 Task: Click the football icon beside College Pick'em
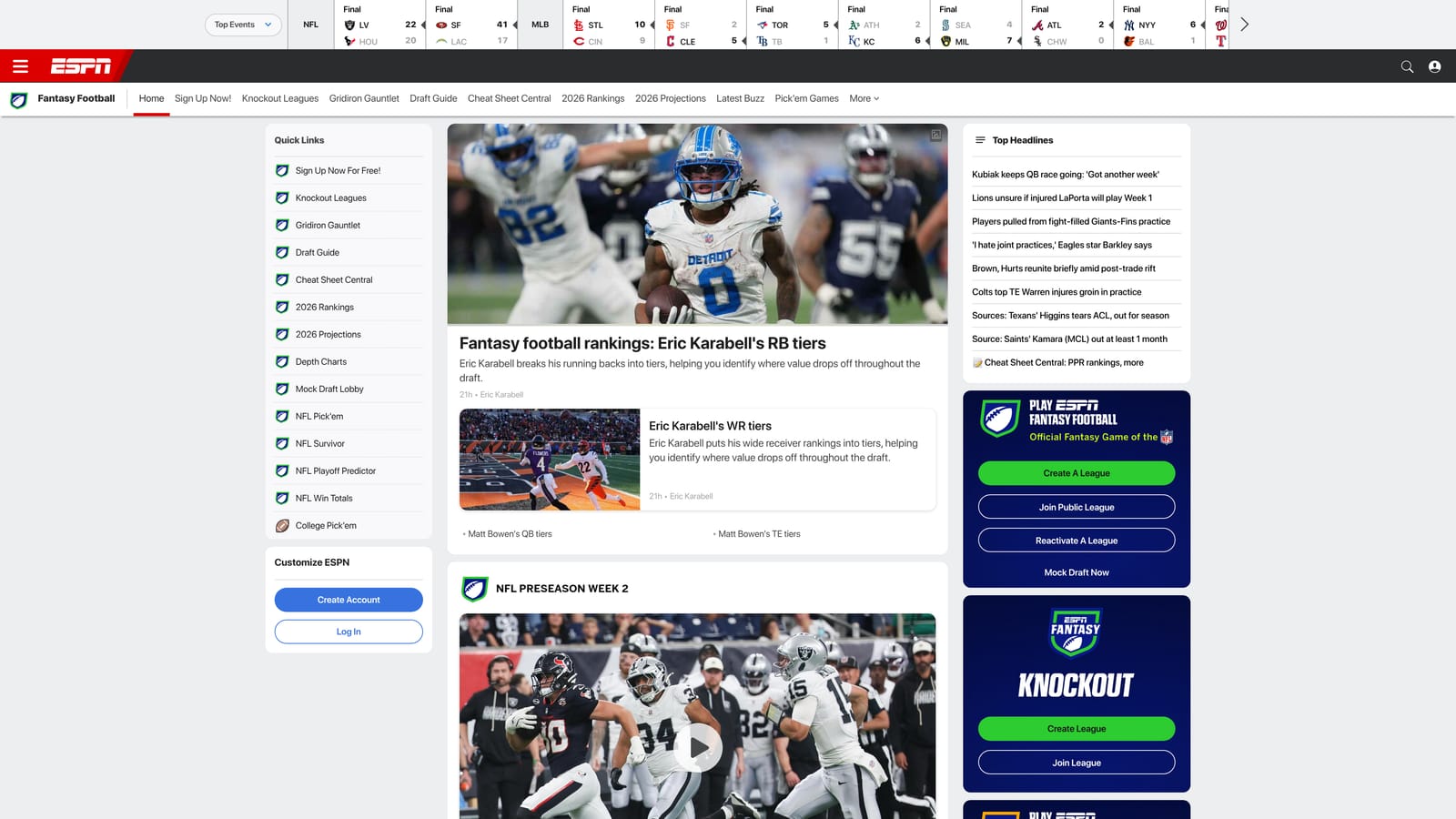[282, 526]
